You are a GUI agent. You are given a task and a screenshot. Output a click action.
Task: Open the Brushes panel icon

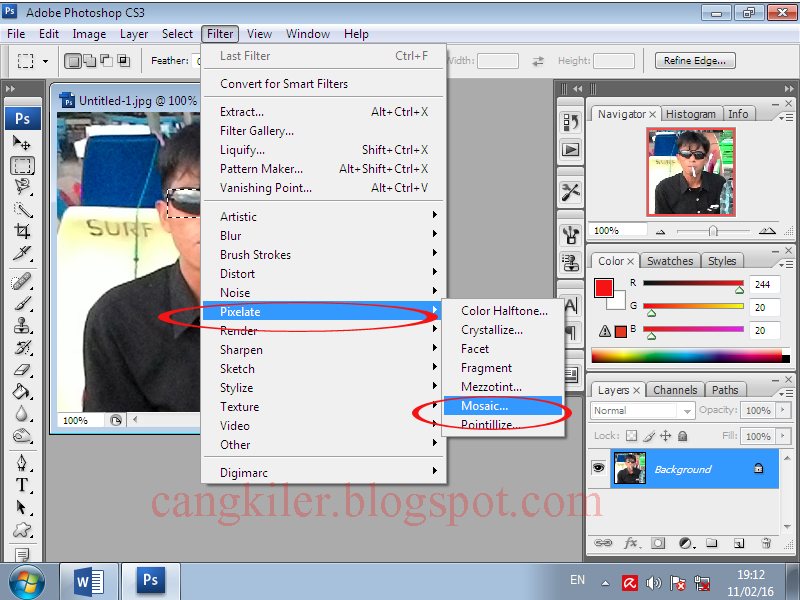pos(570,235)
